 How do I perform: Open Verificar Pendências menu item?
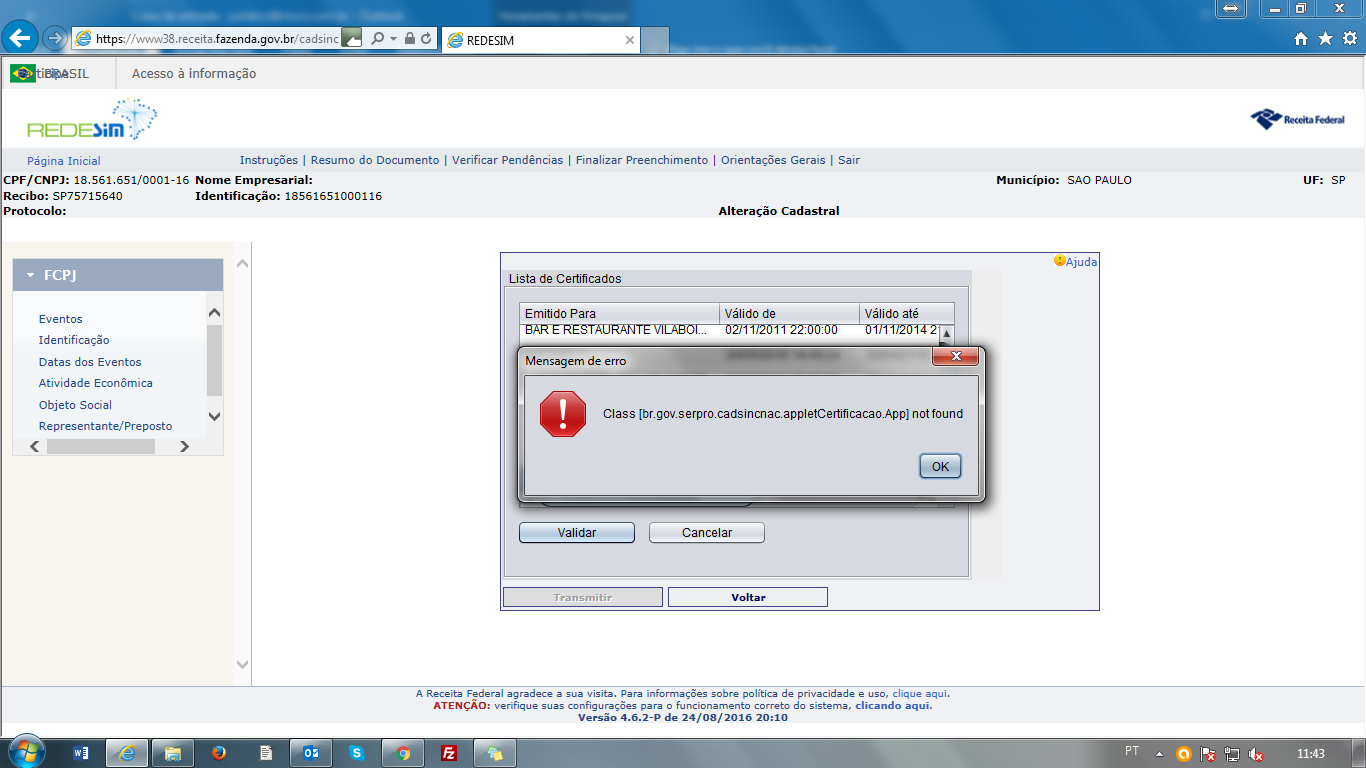pyautogui.click(x=507, y=160)
